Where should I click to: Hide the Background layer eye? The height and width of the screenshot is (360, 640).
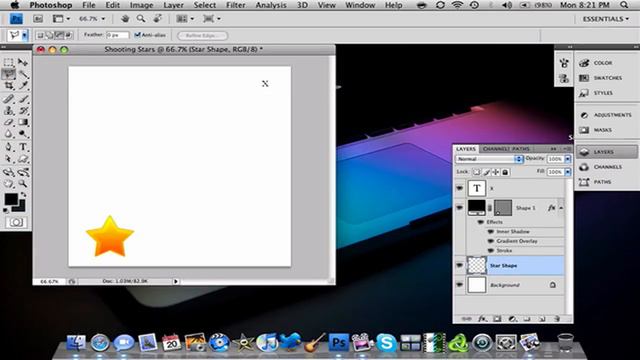click(x=460, y=285)
